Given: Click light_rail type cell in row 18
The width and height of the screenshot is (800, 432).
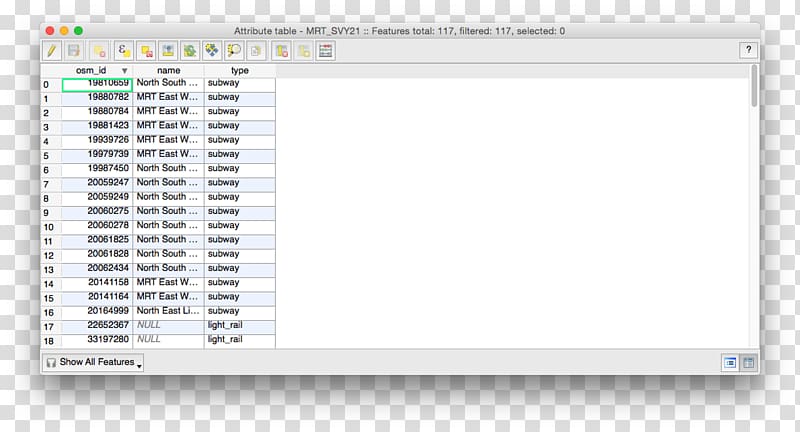Looking at the screenshot, I should pyautogui.click(x=240, y=342).
